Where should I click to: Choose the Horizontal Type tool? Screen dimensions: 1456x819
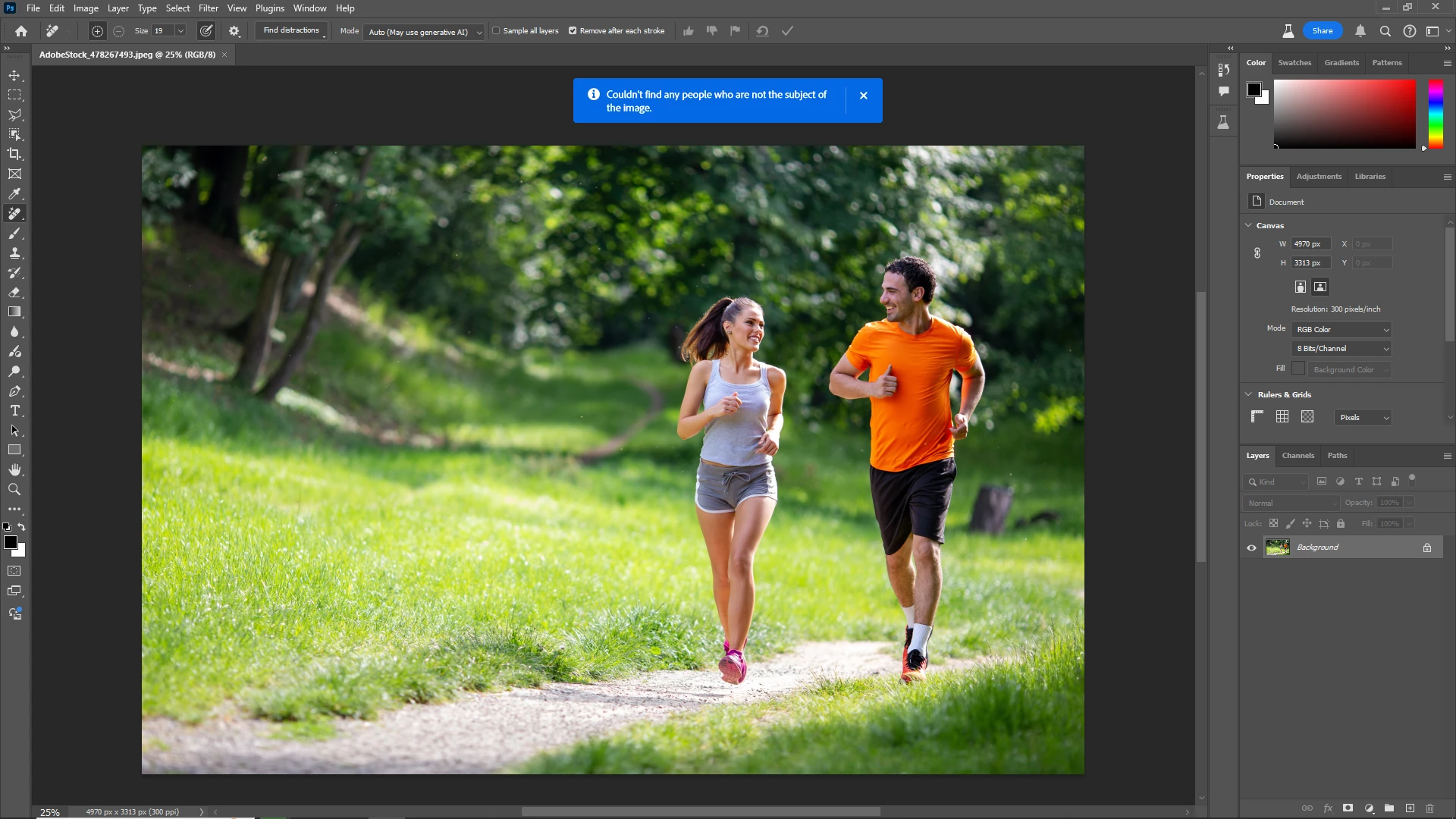pyautogui.click(x=14, y=411)
